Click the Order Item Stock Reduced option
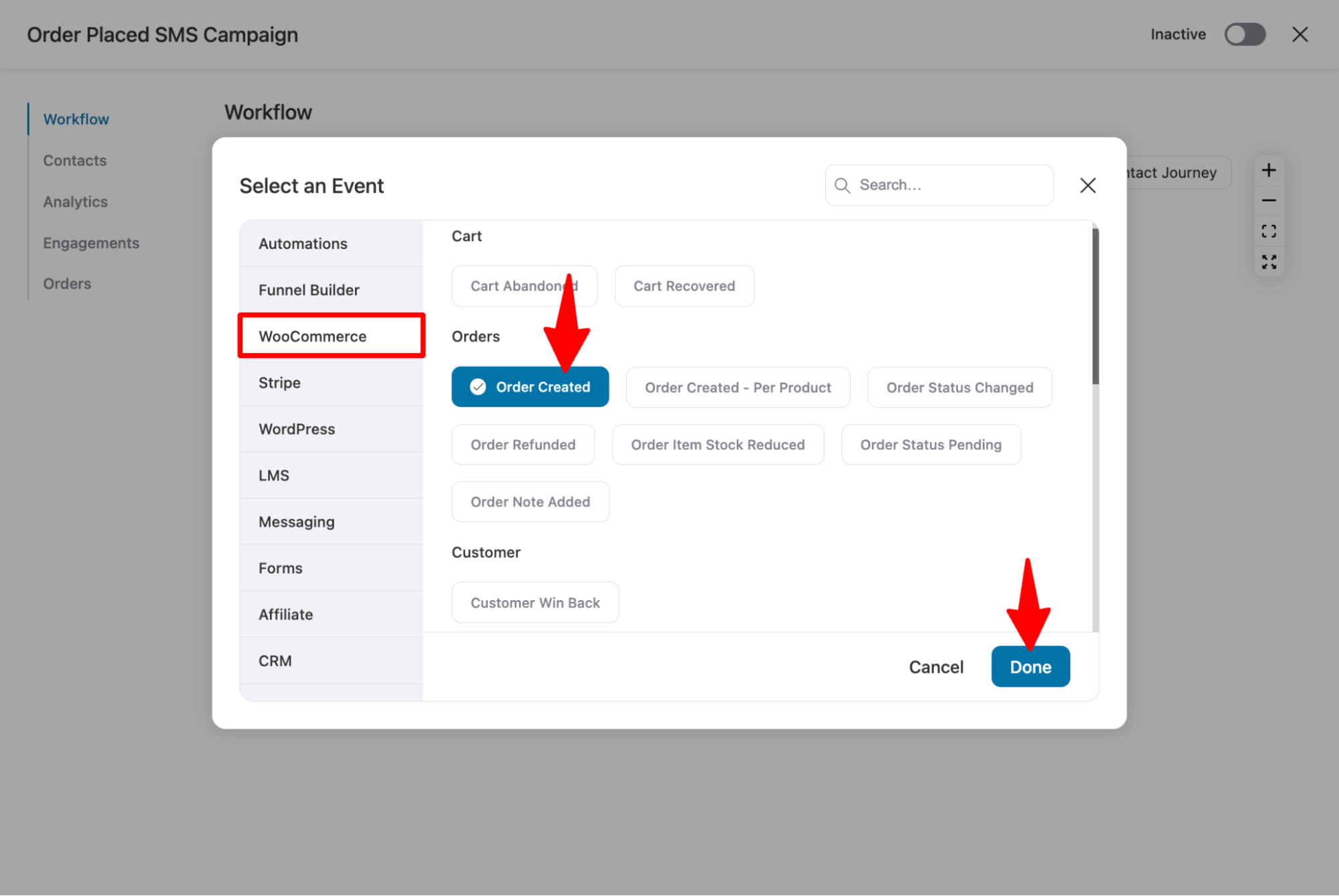The width and height of the screenshot is (1339, 896). pos(717,444)
